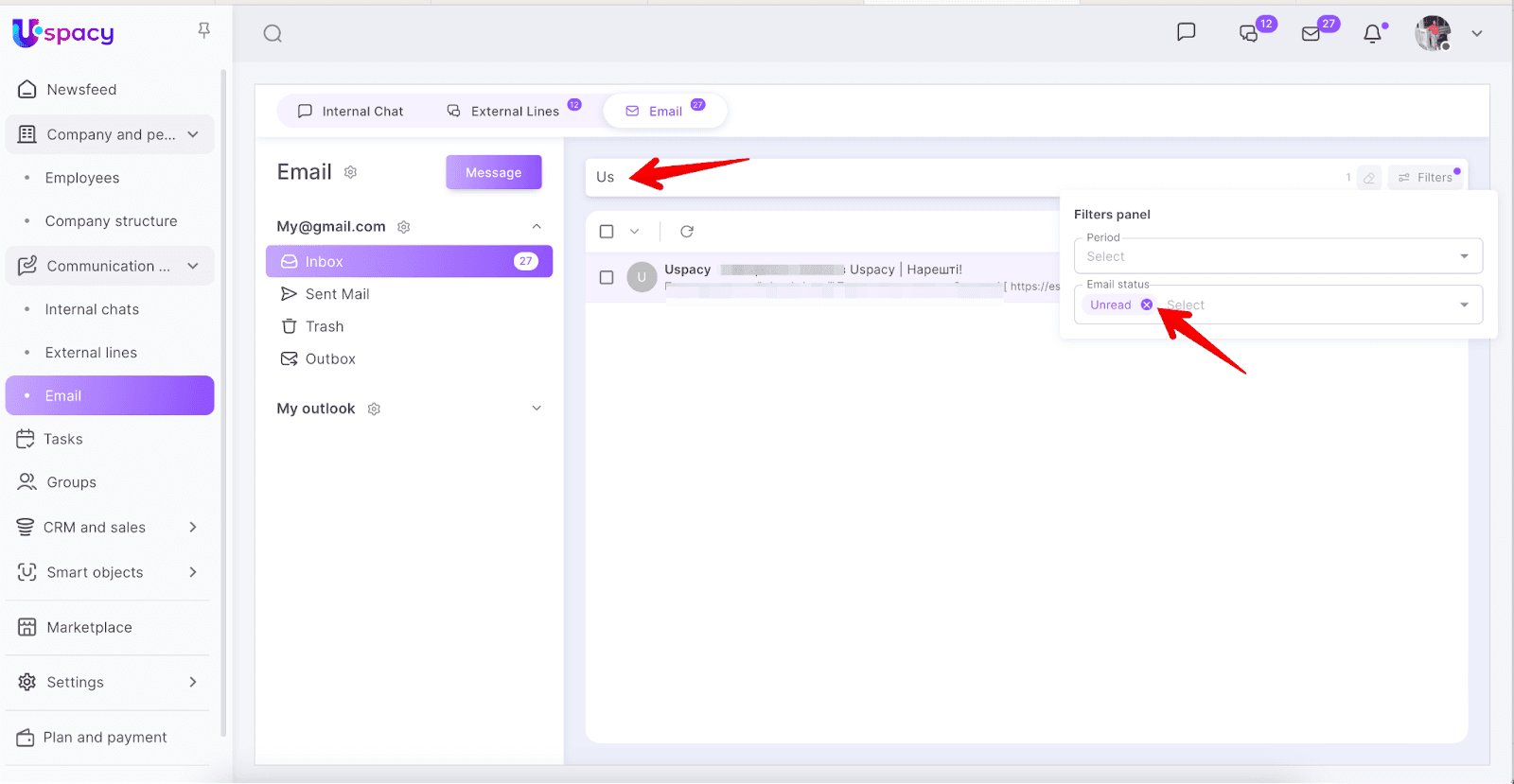Click the search magnifier icon in header
The height and width of the screenshot is (784, 1514).
(273, 34)
